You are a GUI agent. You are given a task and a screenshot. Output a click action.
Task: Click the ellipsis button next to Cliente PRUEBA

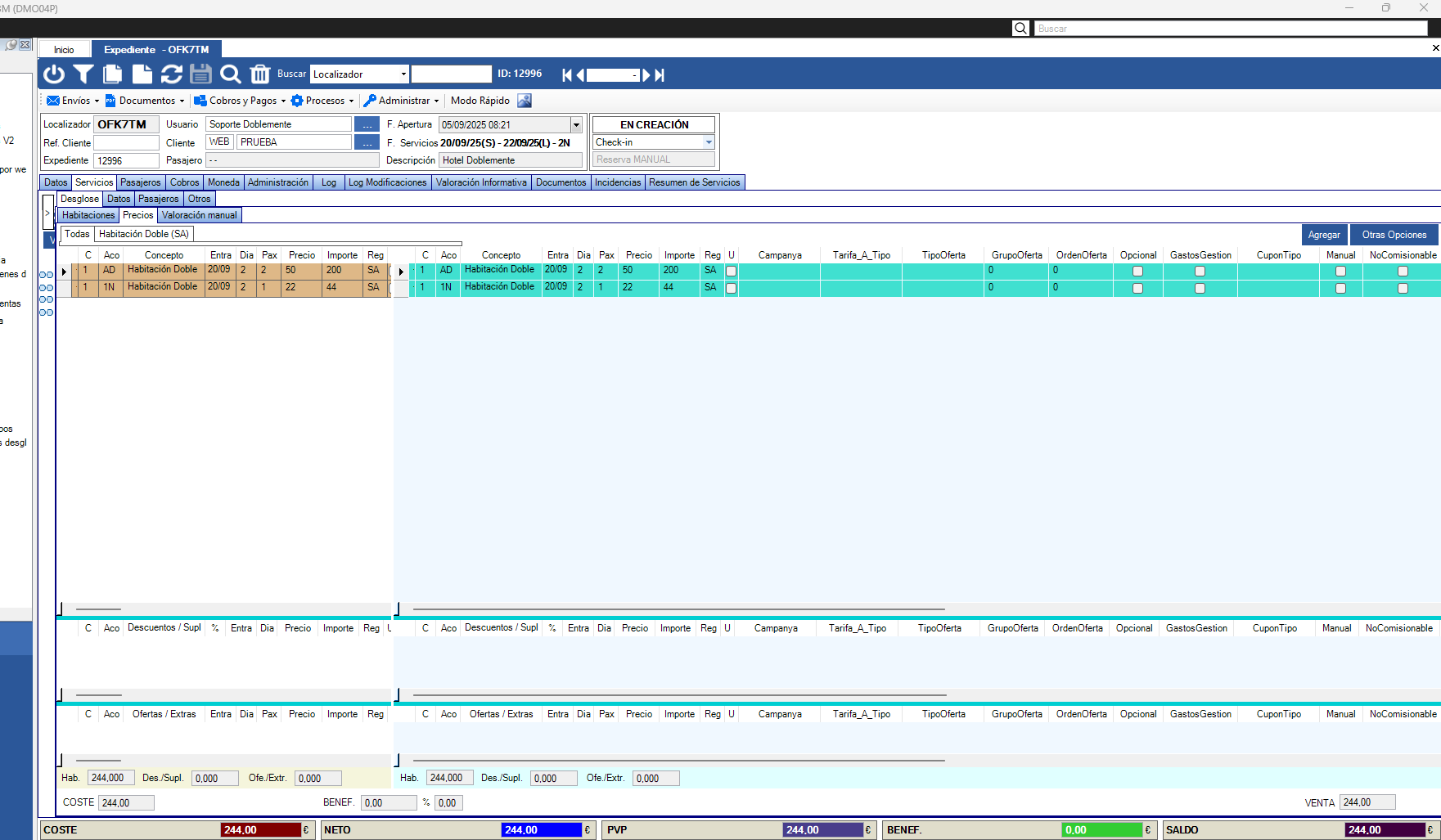[367, 142]
